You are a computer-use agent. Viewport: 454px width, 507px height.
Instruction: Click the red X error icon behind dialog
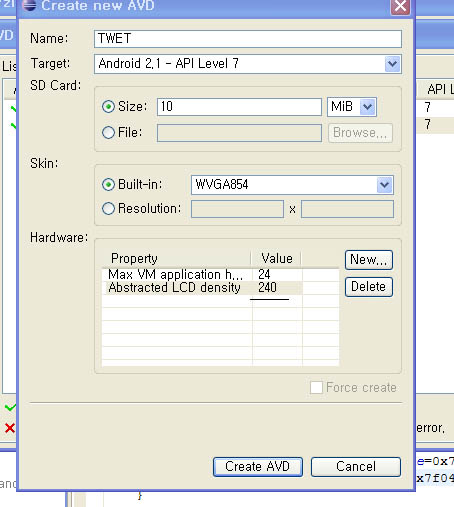click(10, 428)
